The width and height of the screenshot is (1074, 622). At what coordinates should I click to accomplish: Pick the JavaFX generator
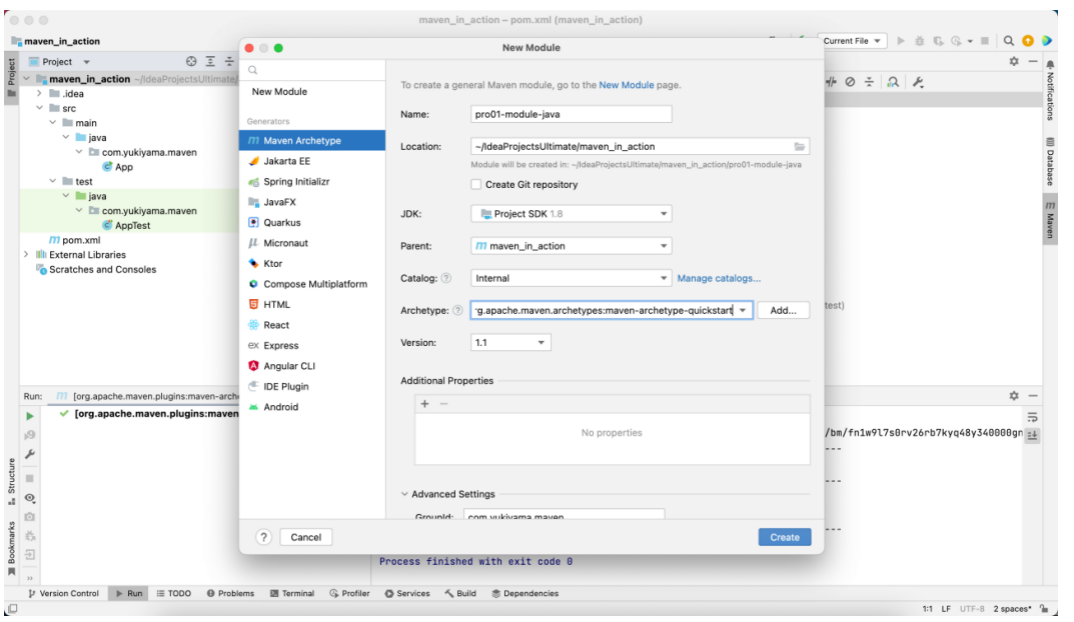tap(312, 202)
